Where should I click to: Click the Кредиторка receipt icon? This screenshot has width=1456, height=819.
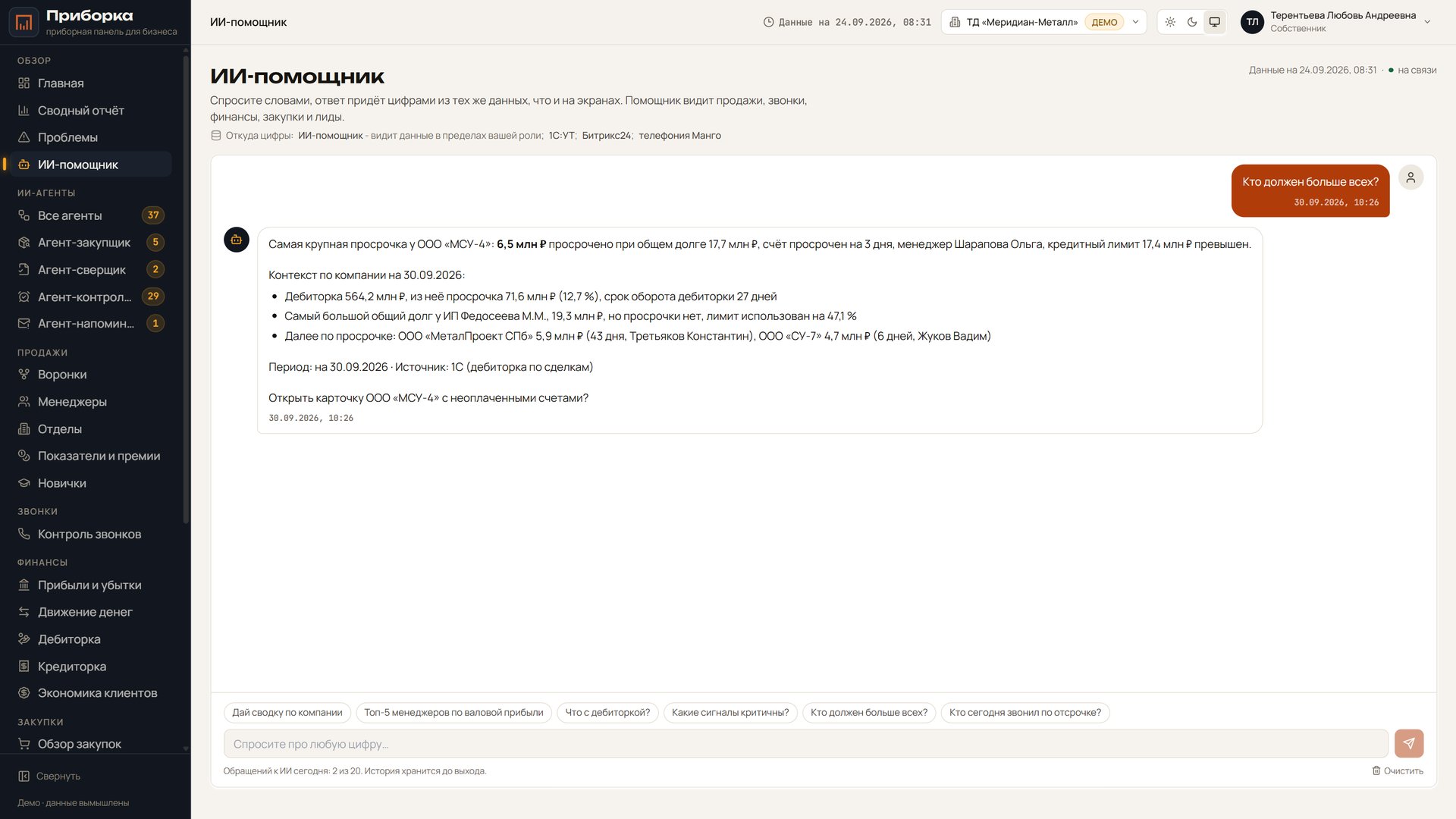pyautogui.click(x=24, y=667)
